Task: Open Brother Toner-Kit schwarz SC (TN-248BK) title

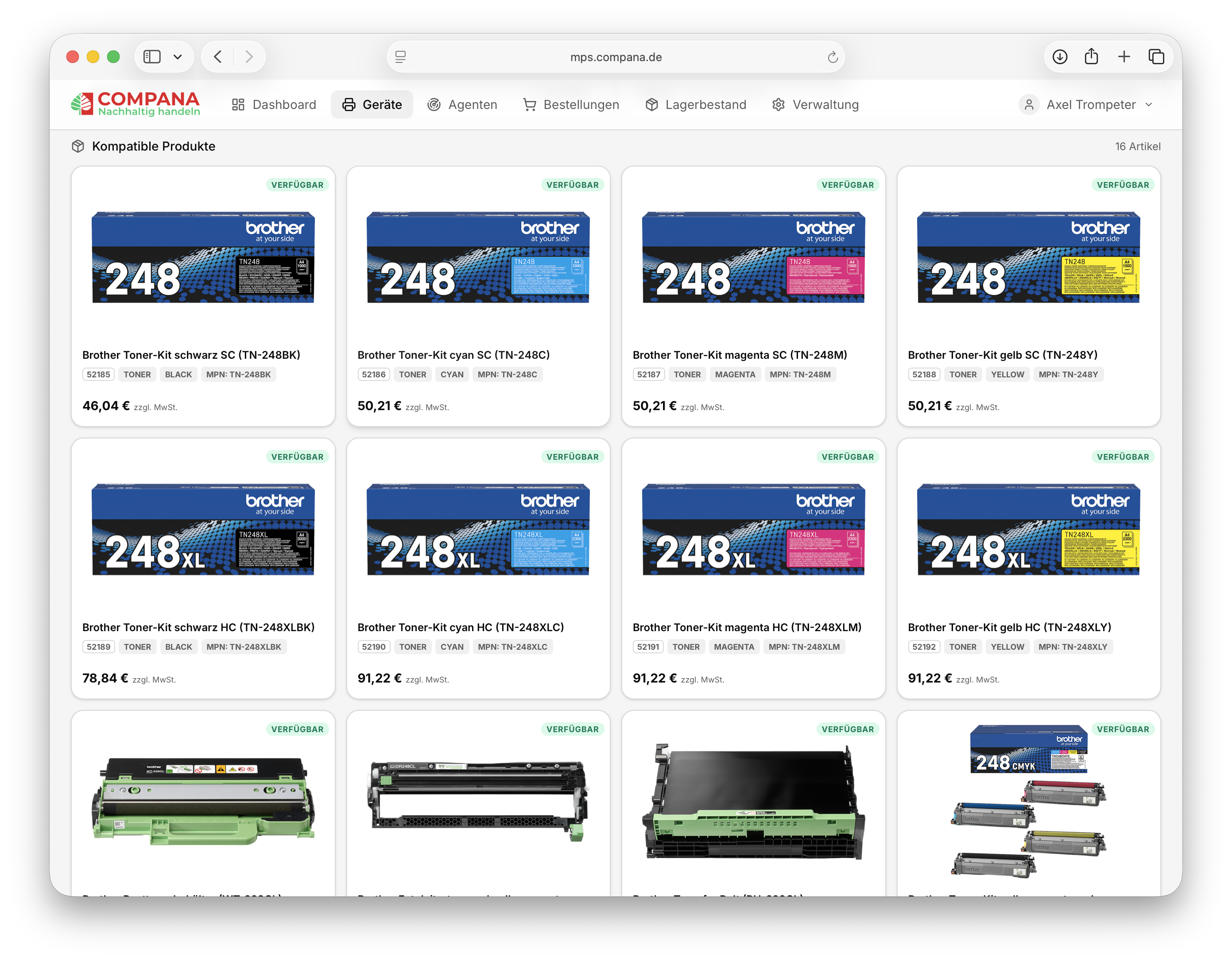Action: [x=191, y=355]
